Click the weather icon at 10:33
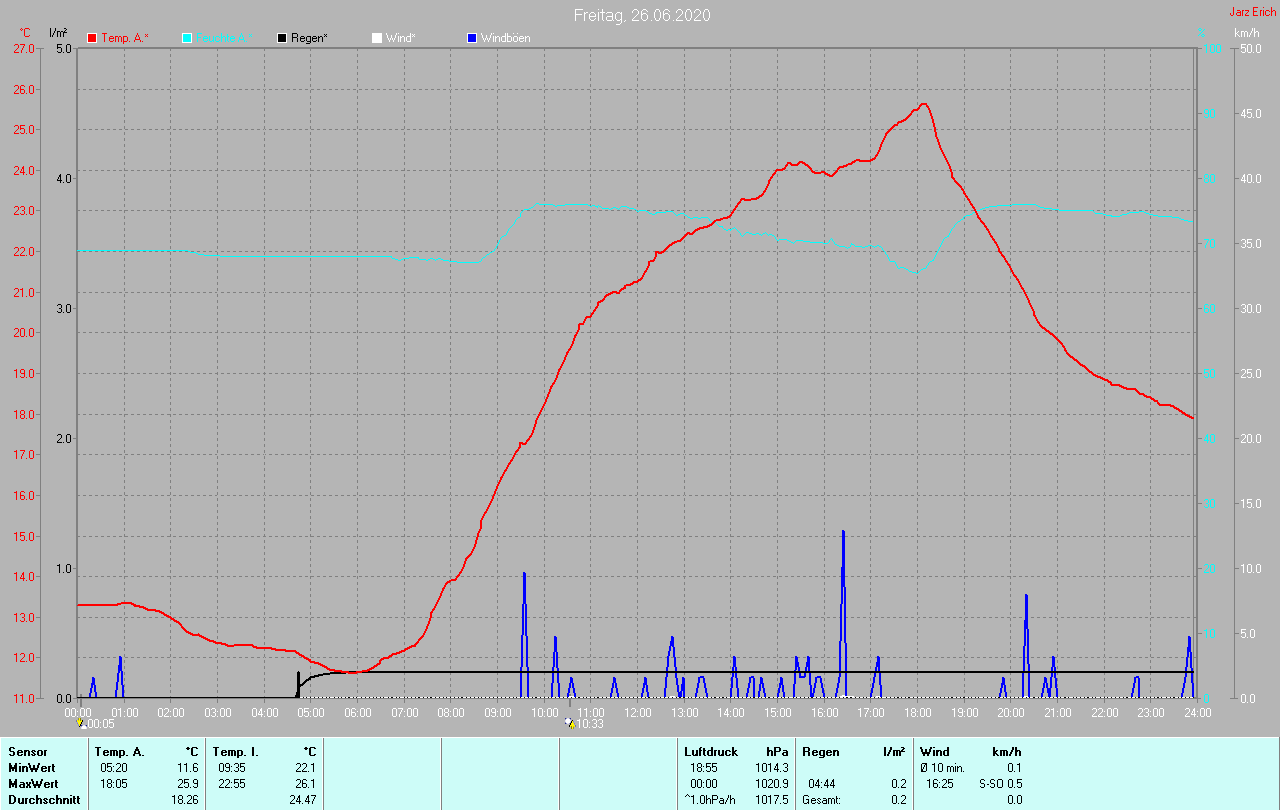Image resolution: width=1280 pixels, height=810 pixels. (569, 723)
